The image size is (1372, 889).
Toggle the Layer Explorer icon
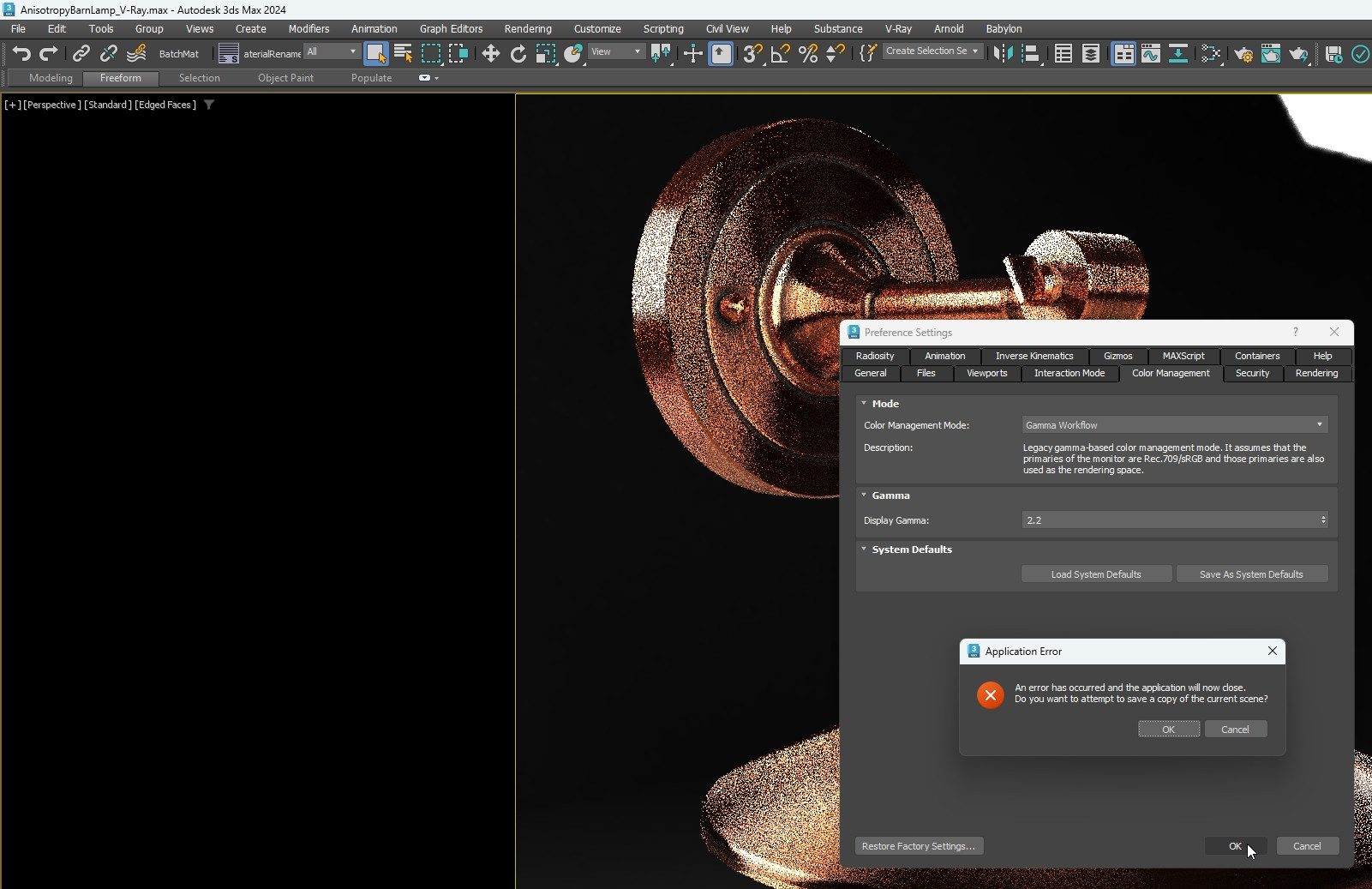tap(1090, 53)
